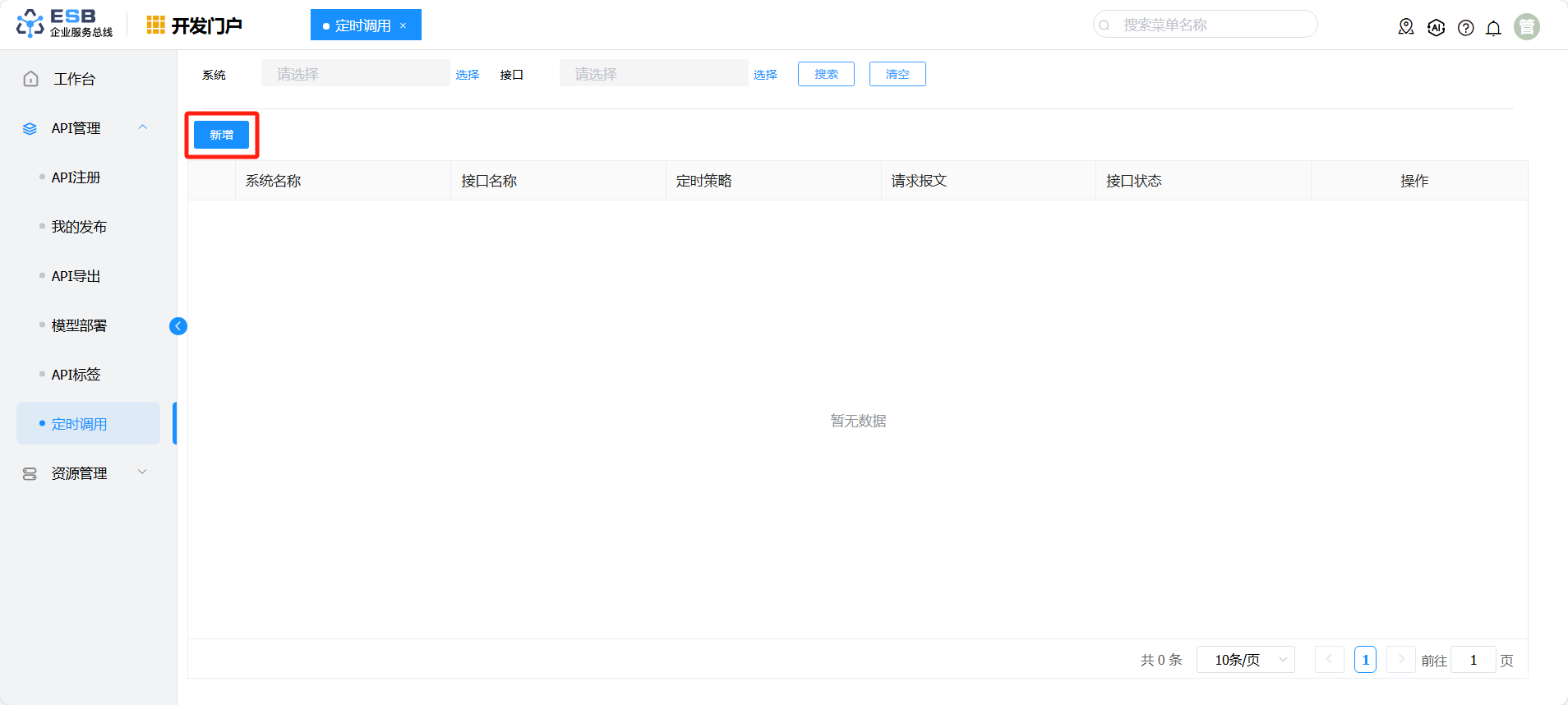Click the orange grid apps icon
The image size is (1568, 705).
coord(155,25)
